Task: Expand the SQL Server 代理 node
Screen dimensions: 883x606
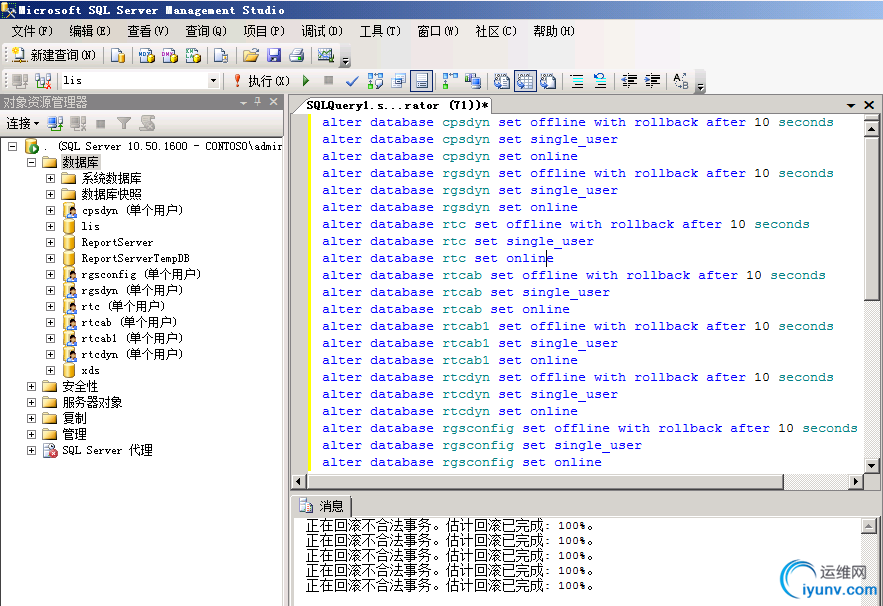Action: pos(32,451)
